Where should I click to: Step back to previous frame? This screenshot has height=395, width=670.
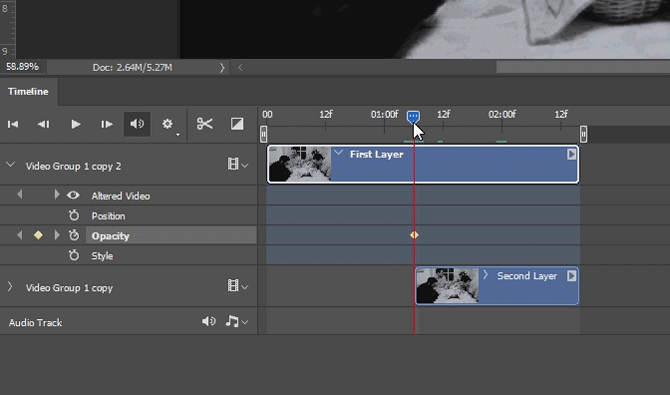[43, 124]
